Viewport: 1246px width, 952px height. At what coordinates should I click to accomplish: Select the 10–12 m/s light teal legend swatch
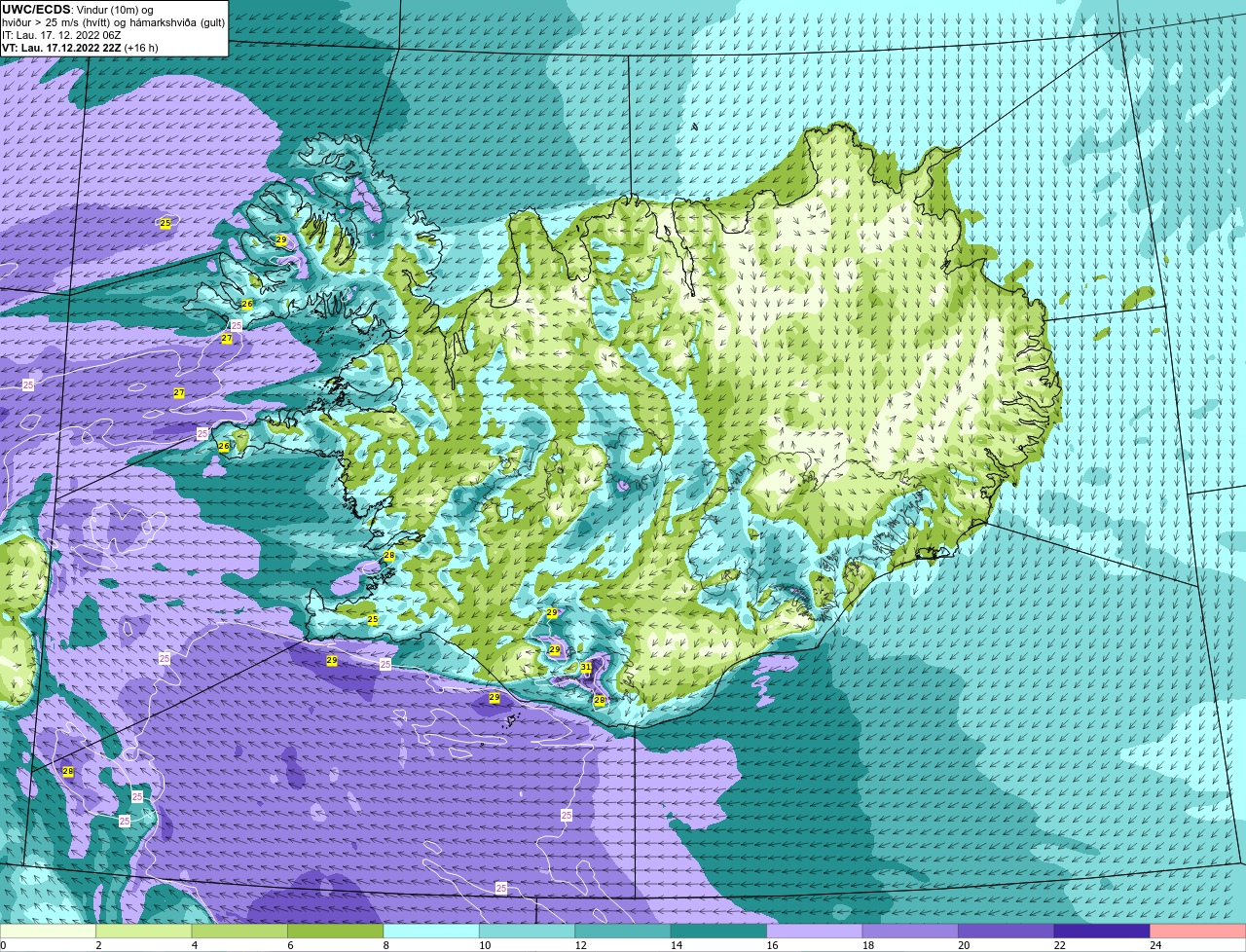pyautogui.click(x=529, y=931)
